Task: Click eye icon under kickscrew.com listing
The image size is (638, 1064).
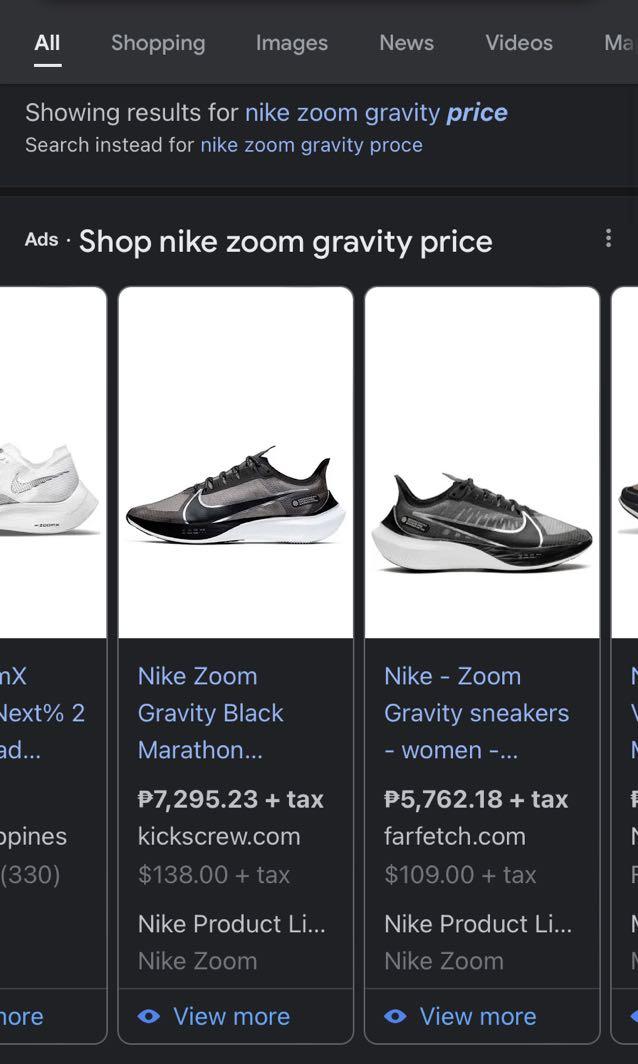Action: point(149,1016)
